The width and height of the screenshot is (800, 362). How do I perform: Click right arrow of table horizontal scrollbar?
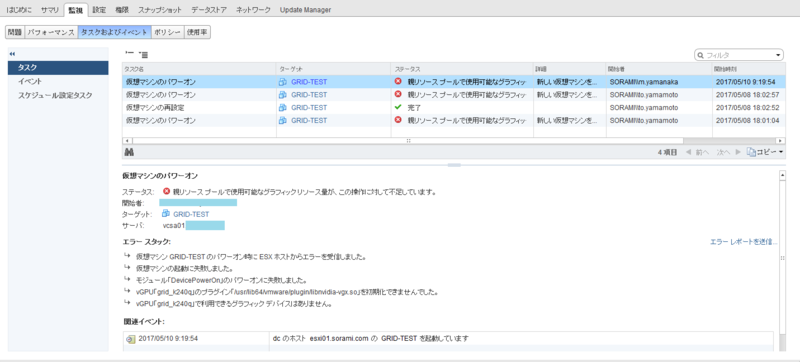click(780, 140)
